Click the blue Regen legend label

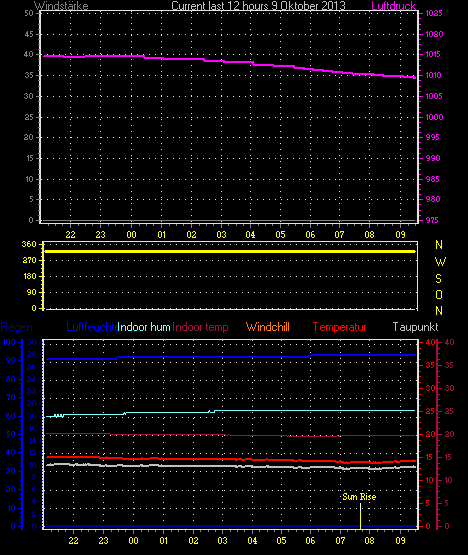pyautogui.click(x=16, y=327)
